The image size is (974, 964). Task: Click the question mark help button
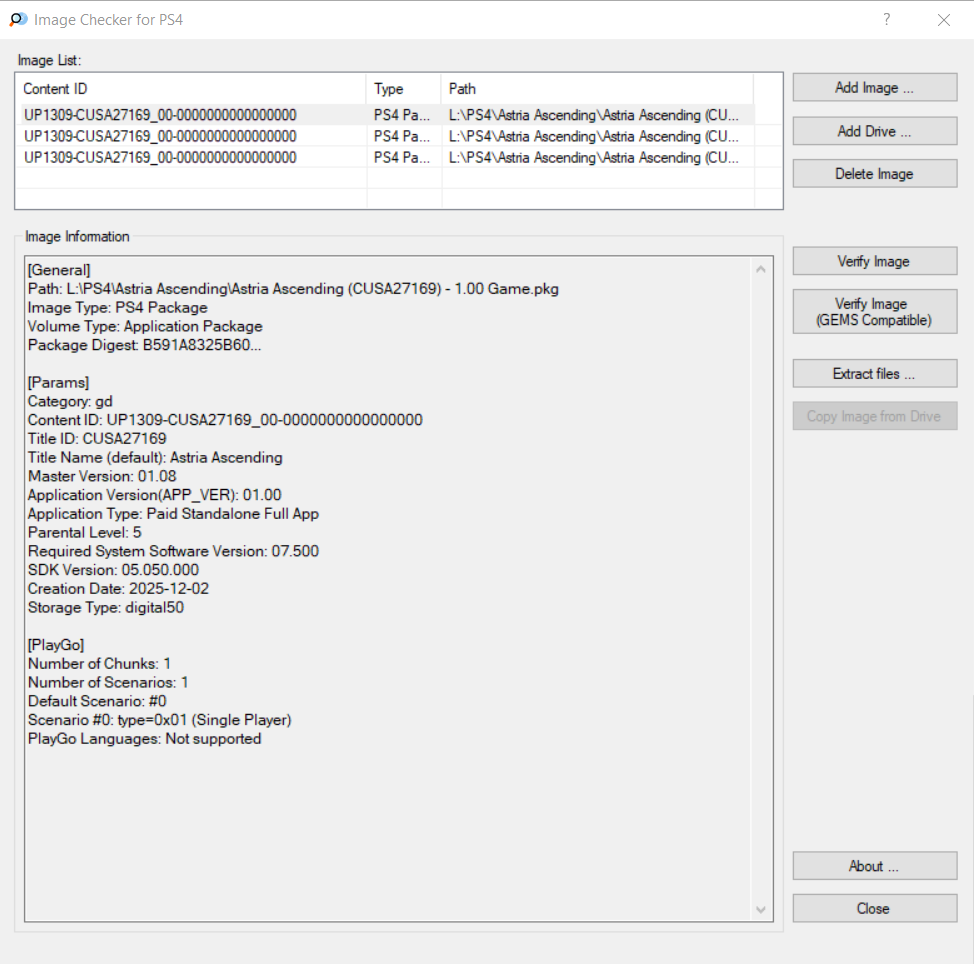886,20
